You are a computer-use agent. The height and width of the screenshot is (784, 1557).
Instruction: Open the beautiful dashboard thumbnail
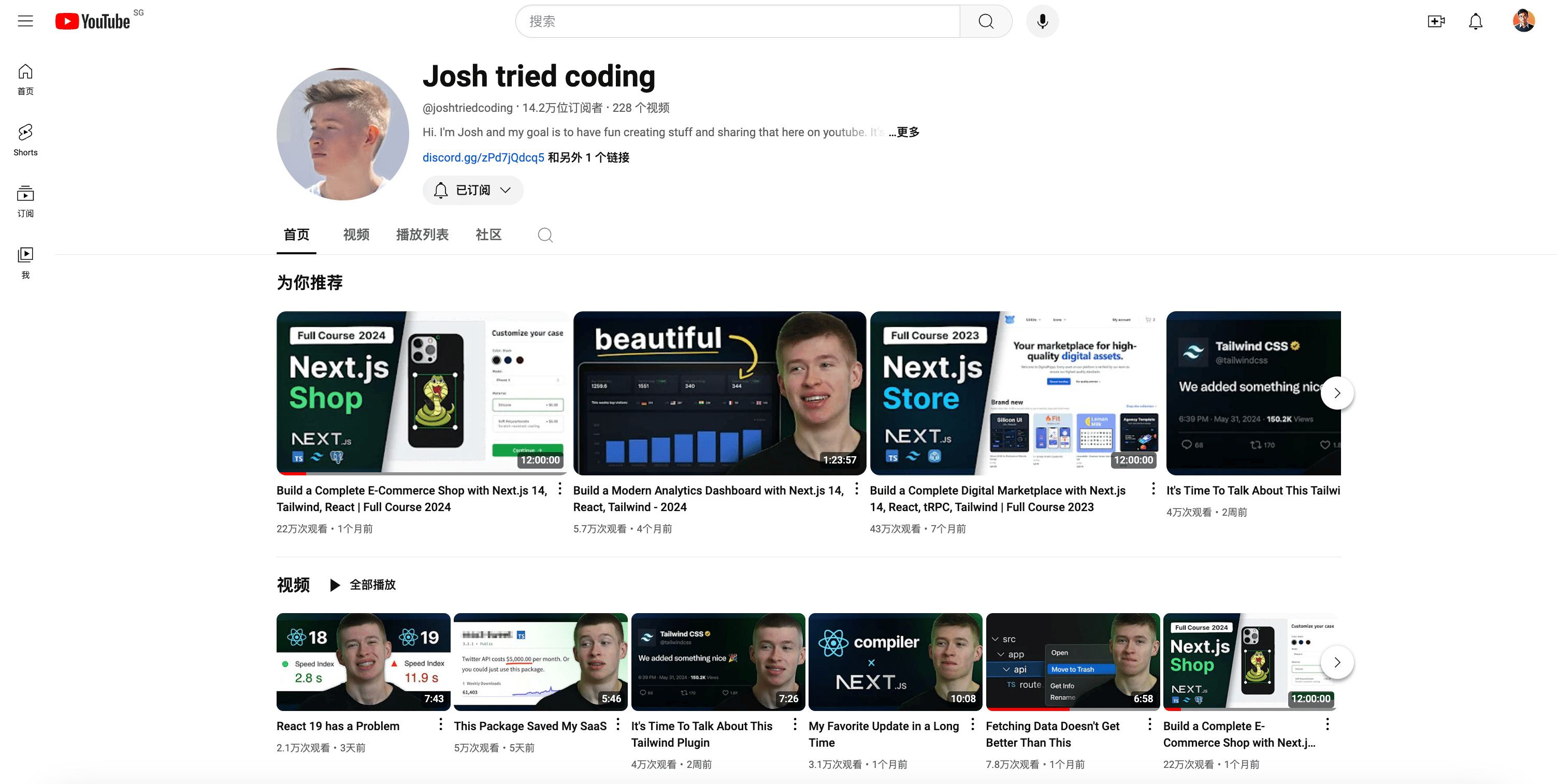(719, 393)
